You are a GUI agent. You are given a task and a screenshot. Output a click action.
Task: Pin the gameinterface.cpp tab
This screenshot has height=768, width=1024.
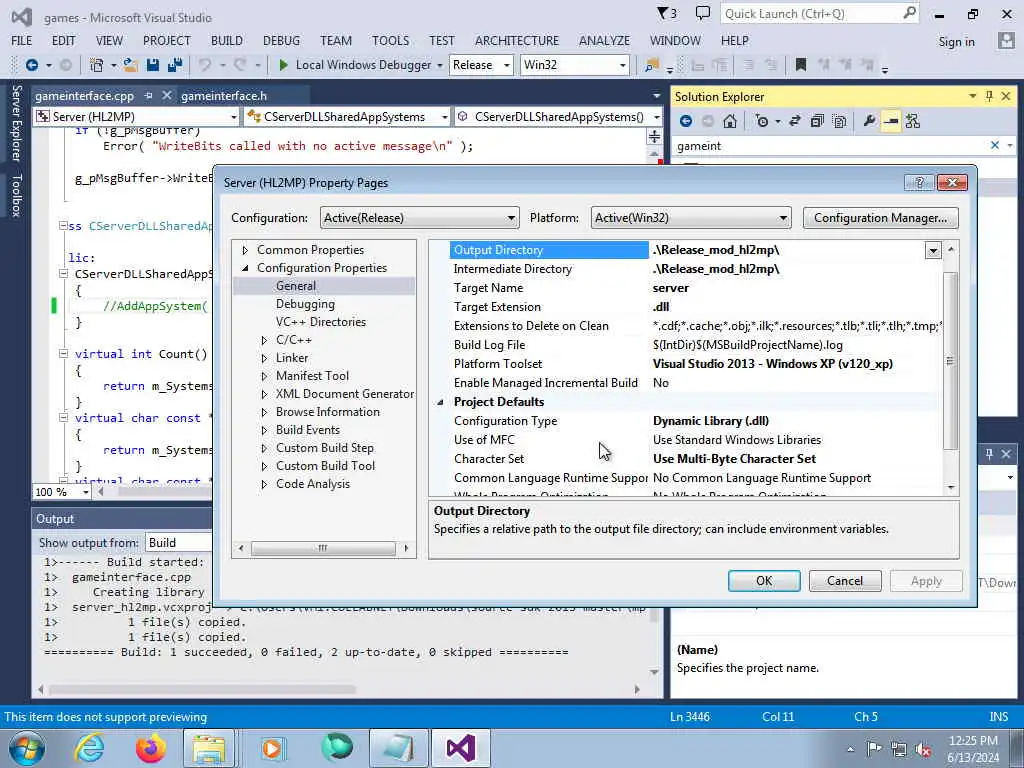148,95
